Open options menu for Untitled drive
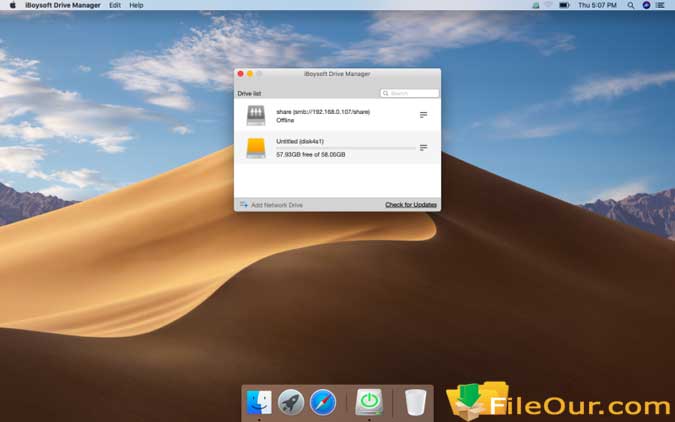 (x=423, y=148)
